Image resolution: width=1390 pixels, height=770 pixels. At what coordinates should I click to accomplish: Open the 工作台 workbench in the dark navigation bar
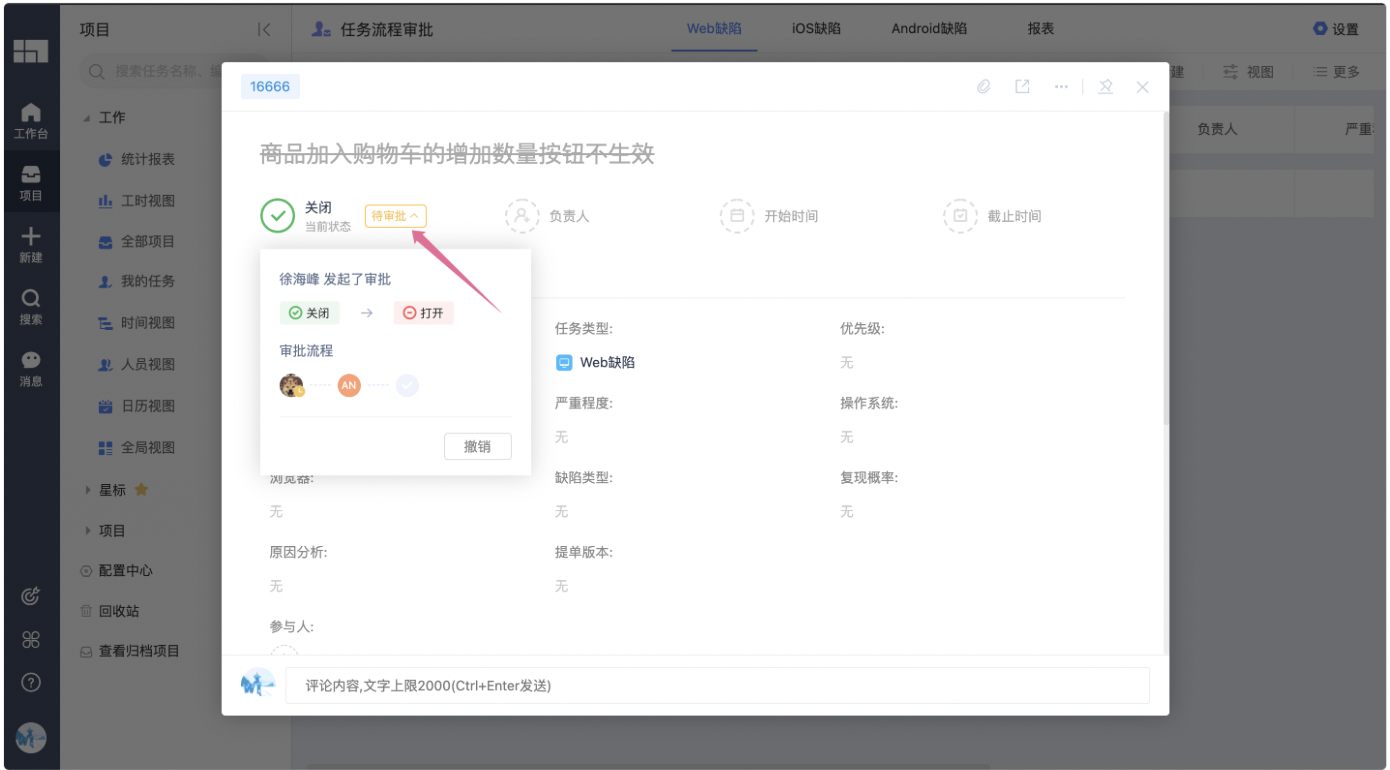tap(31, 120)
